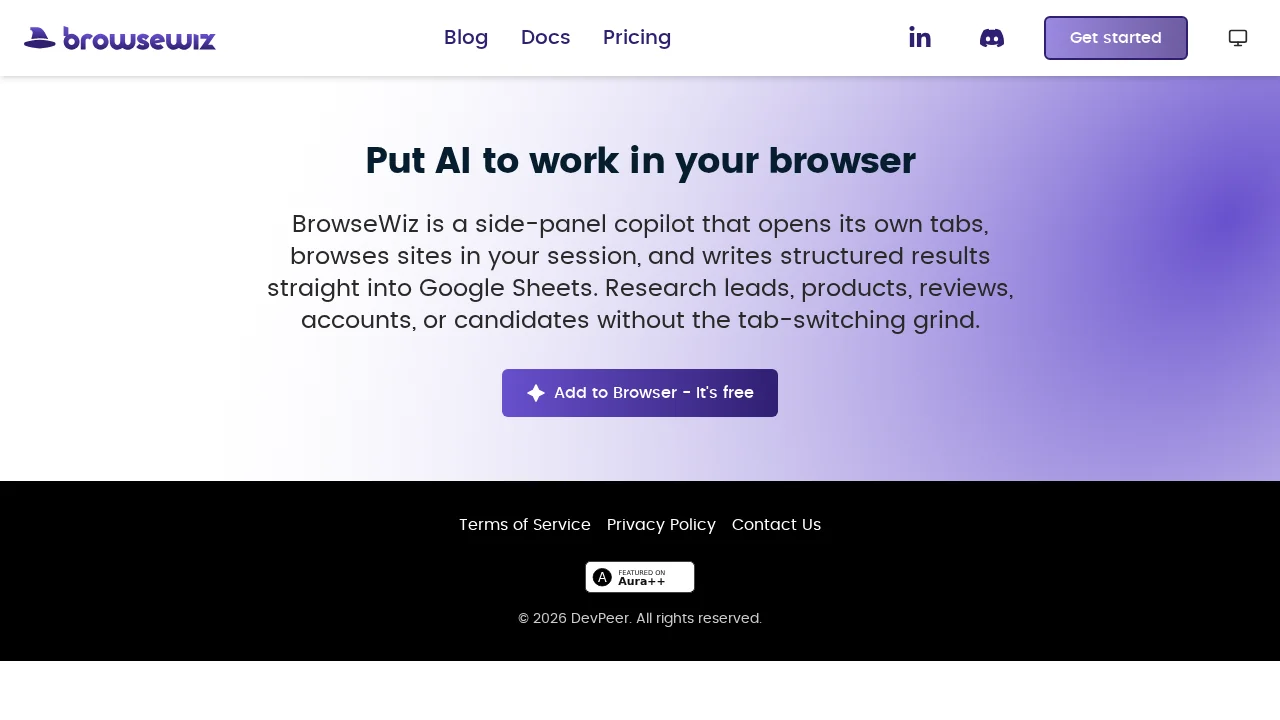Click the BrowseWiz wizard-hat logo

pyautogui.click(x=37, y=36)
